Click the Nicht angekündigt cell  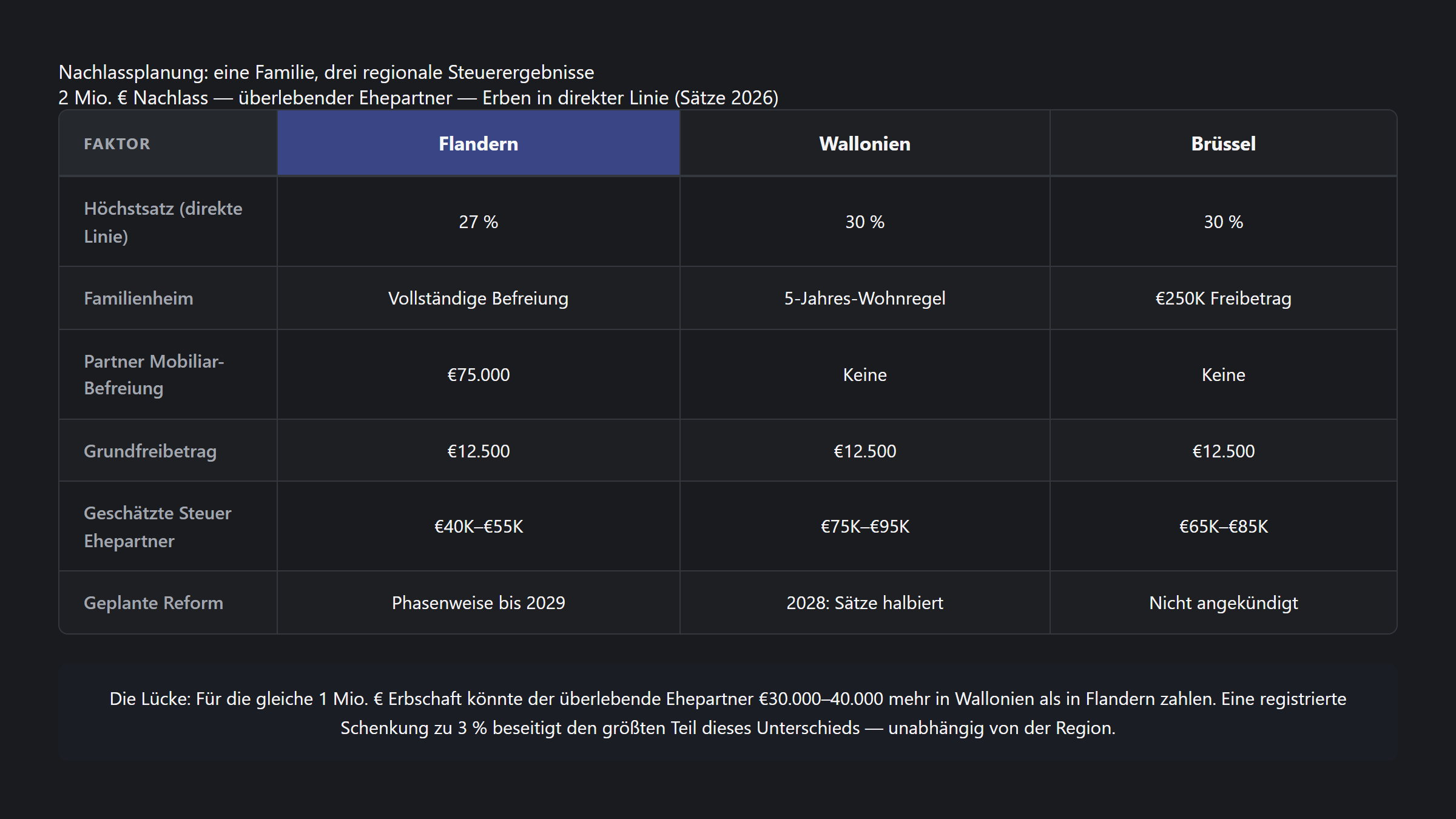pos(1223,603)
